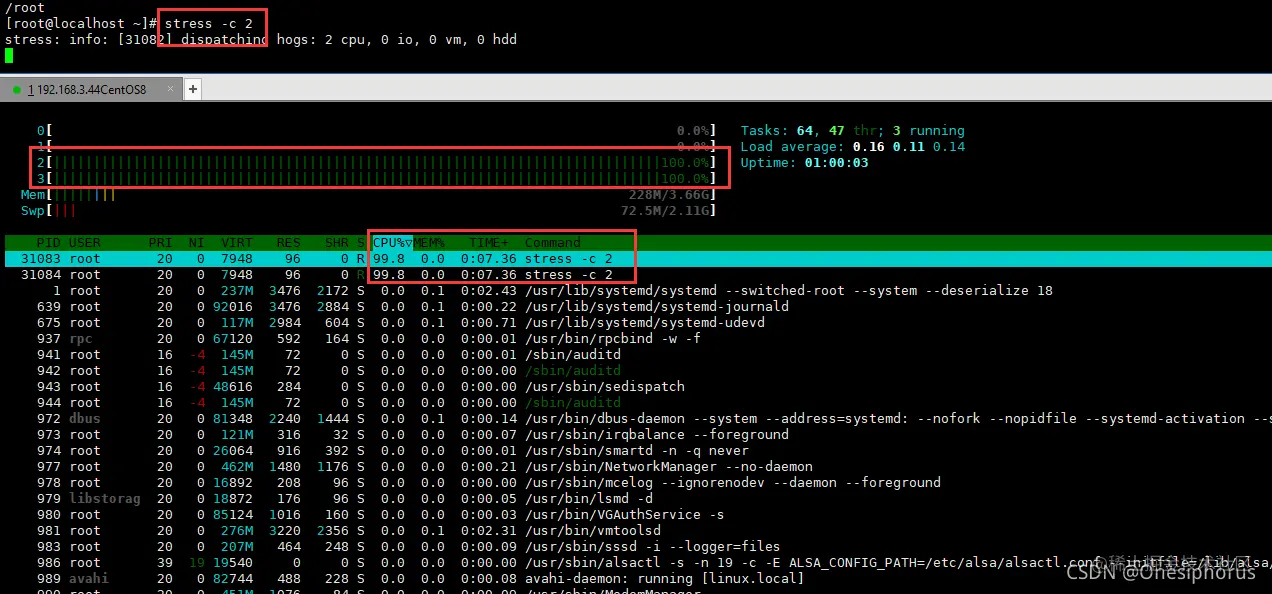Select the systemd process row PID 1
The image size is (1272, 594).
(x=636, y=290)
